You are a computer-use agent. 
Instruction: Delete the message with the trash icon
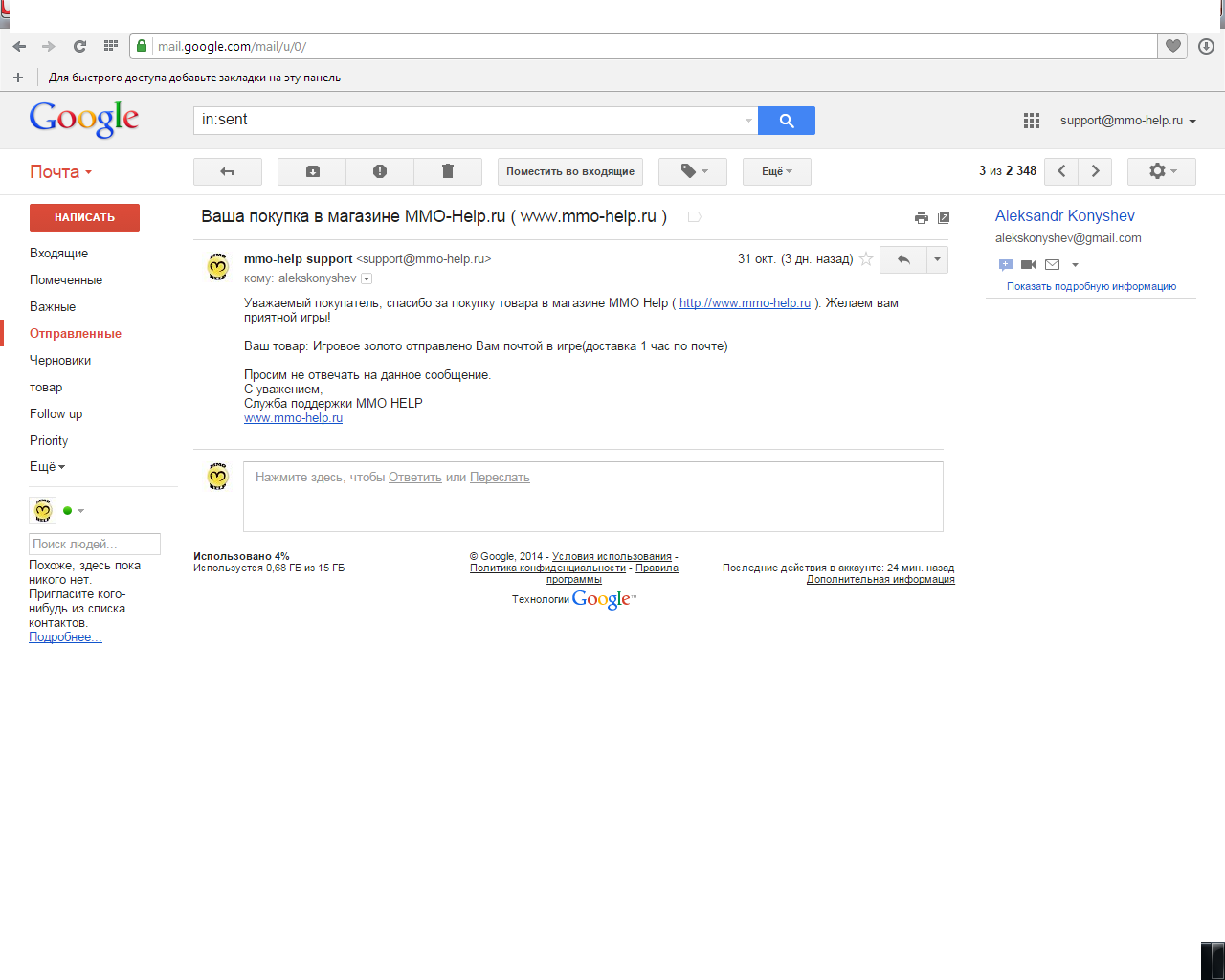tap(448, 171)
